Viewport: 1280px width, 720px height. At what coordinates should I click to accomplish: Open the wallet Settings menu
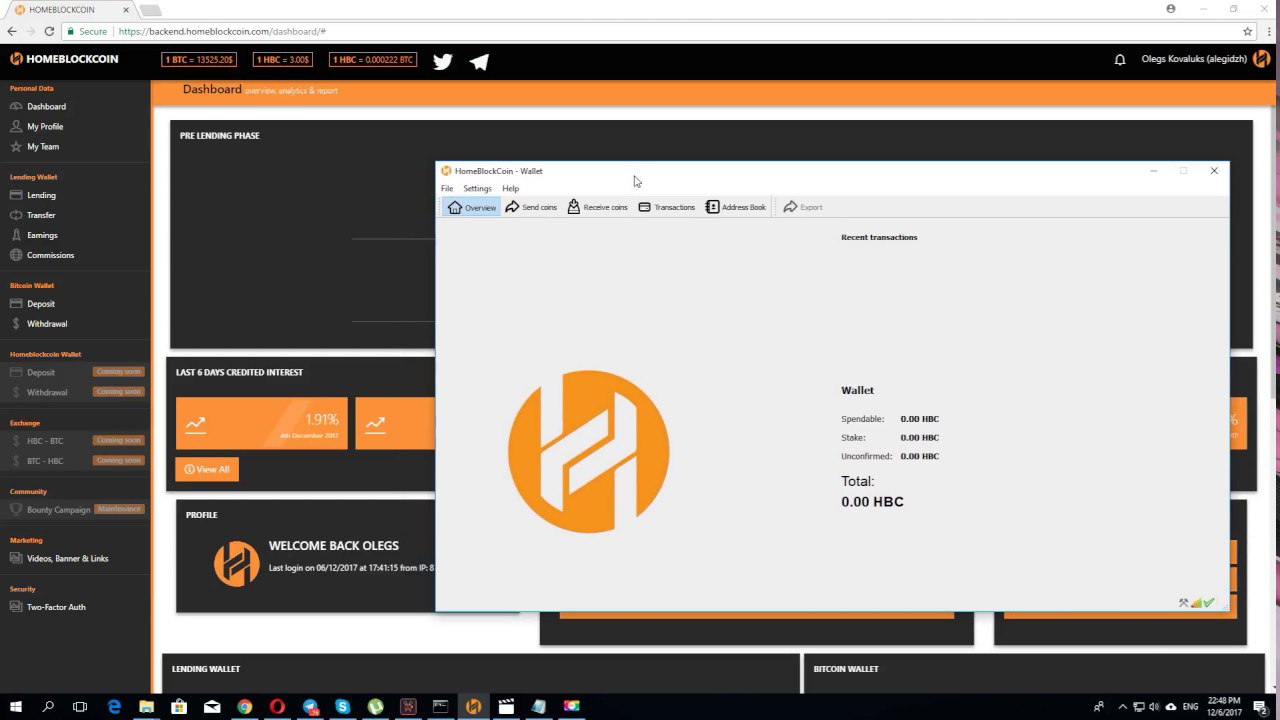(x=477, y=188)
